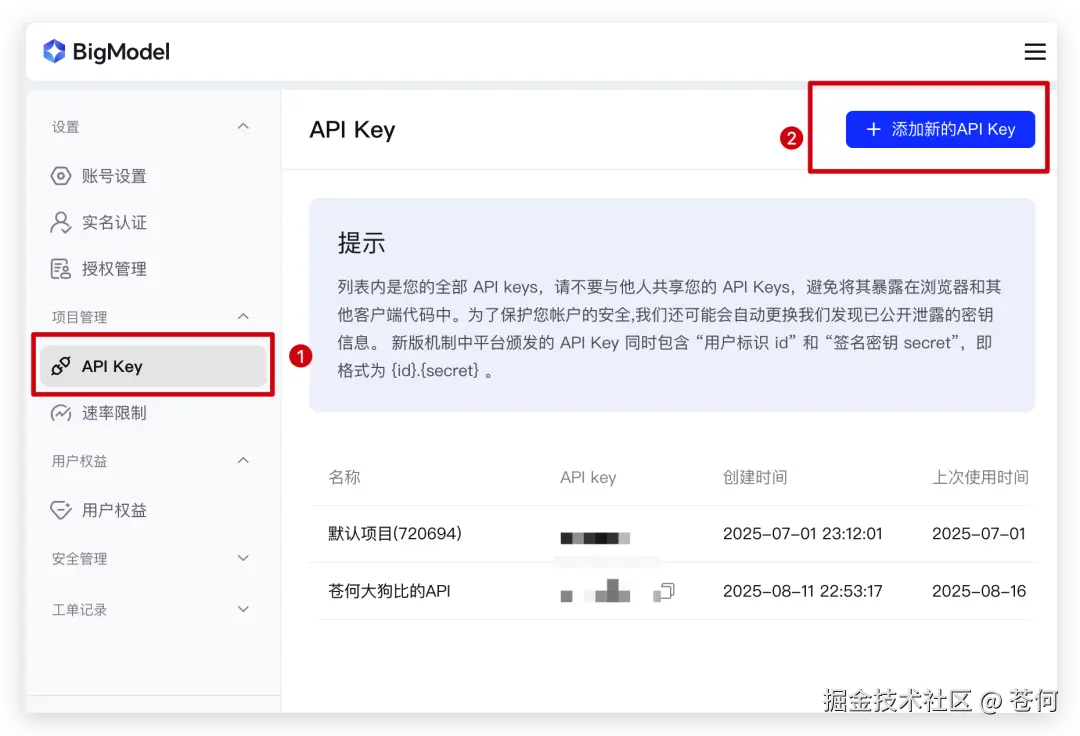This screenshot has height=736, width=1080.
Task: Expand the 工单记录 section
Action: pyautogui.click(x=243, y=609)
